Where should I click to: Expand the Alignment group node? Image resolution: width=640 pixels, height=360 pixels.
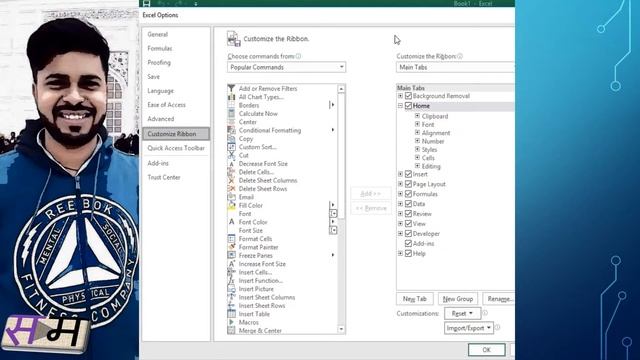coord(417,133)
